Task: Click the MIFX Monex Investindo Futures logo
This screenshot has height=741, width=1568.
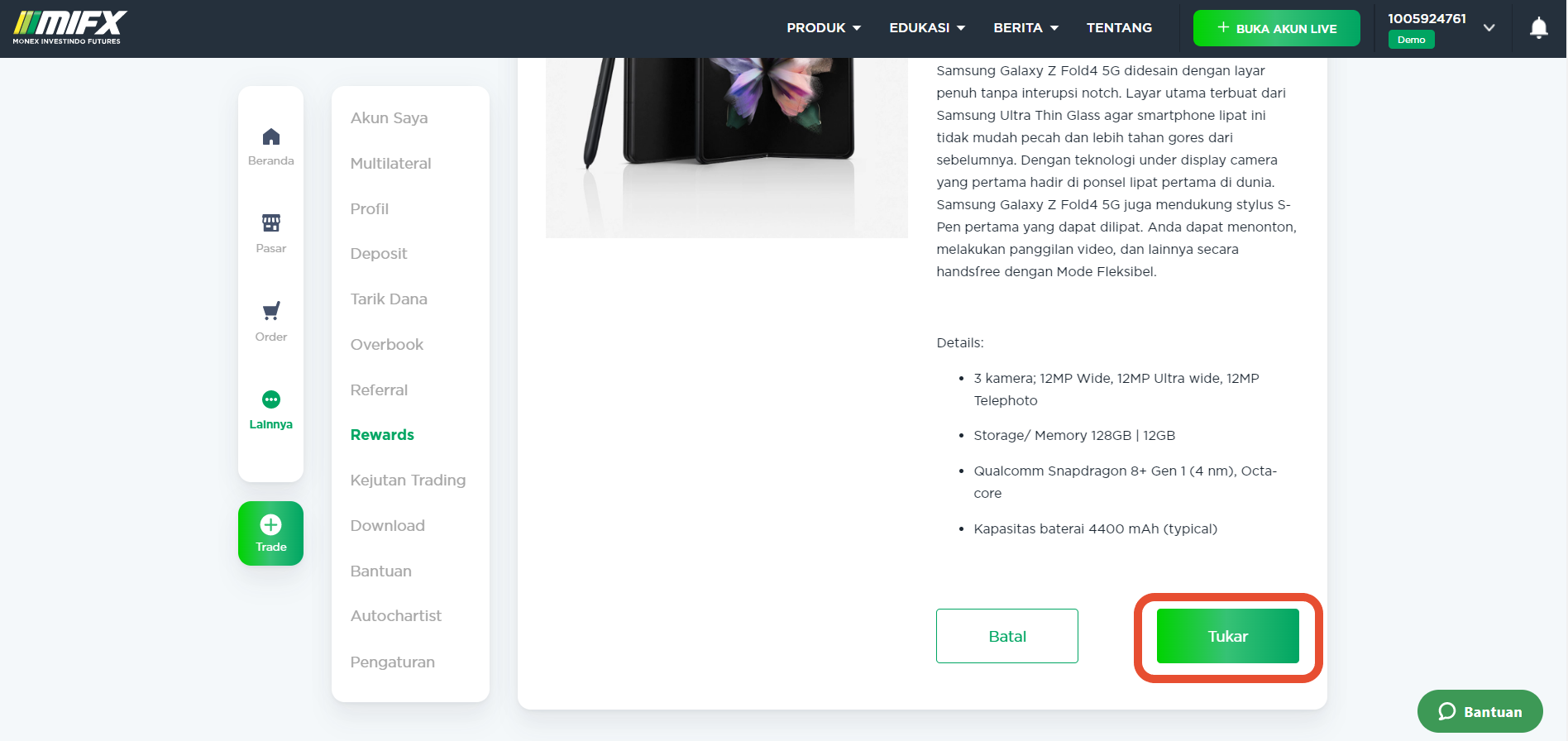Action: point(70,27)
